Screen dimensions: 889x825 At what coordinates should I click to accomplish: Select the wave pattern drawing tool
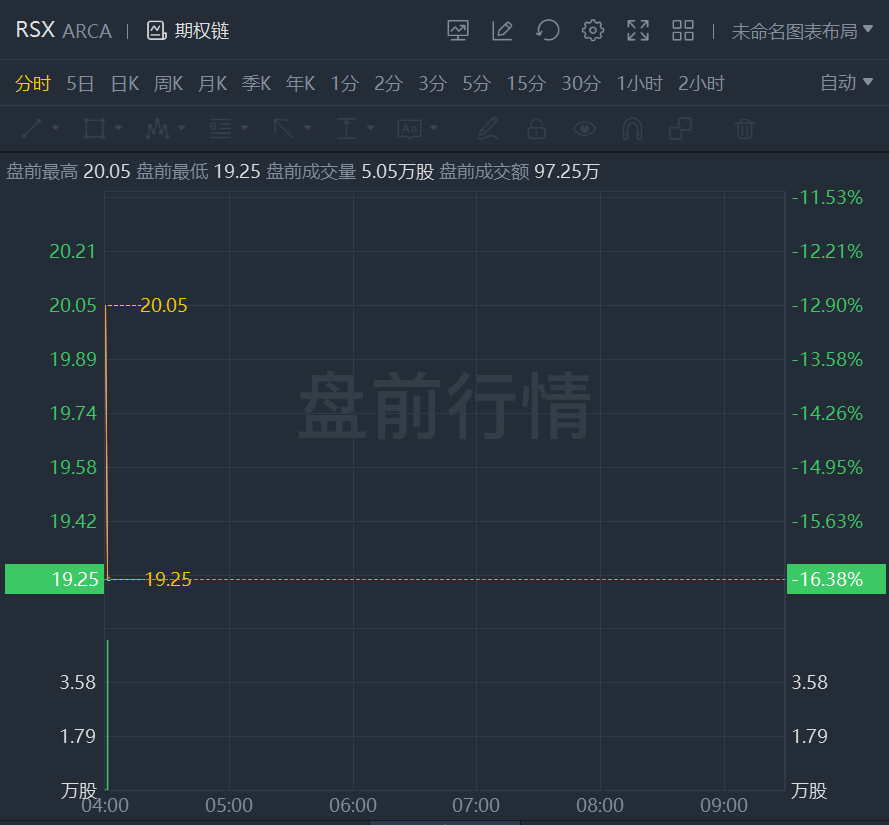tap(157, 129)
